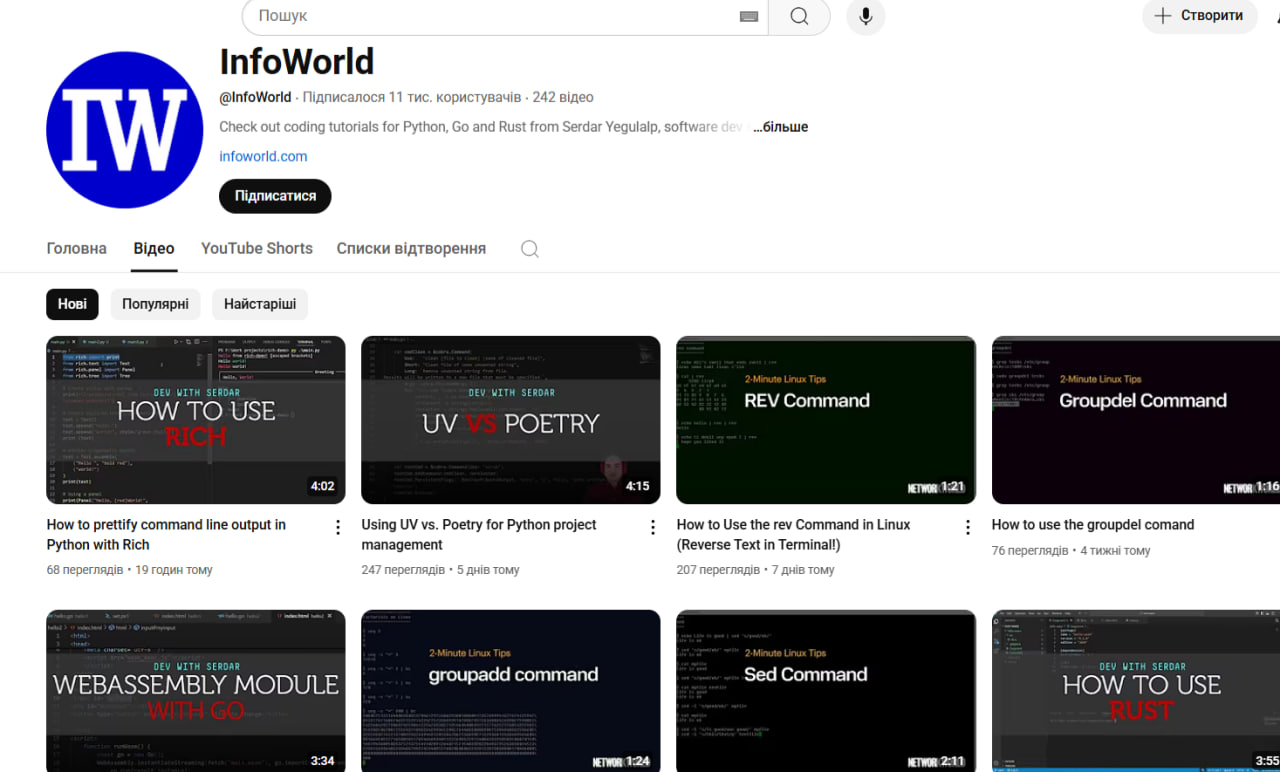Image resolution: width=1280 pixels, height=772 pixels.
Task: Click the @InfoWorld channel handle
Action: tap(255, 97)
